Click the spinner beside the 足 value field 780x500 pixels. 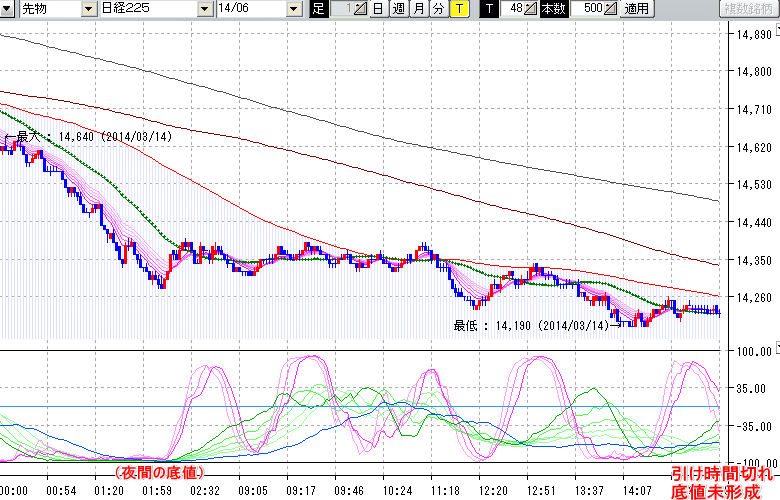pos(361,9)
